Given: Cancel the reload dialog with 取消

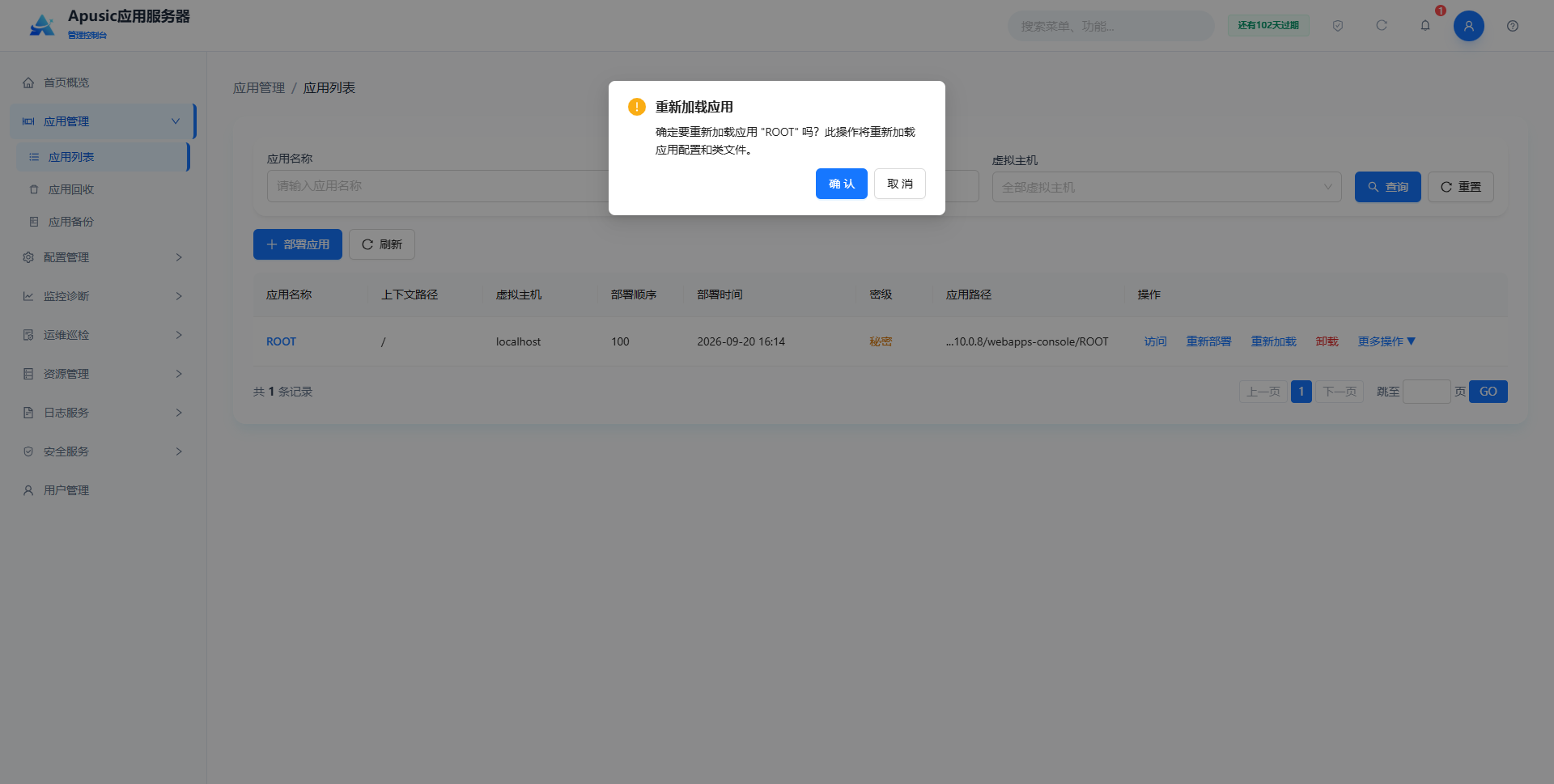Looking at the screenshot, I should 900,184.
